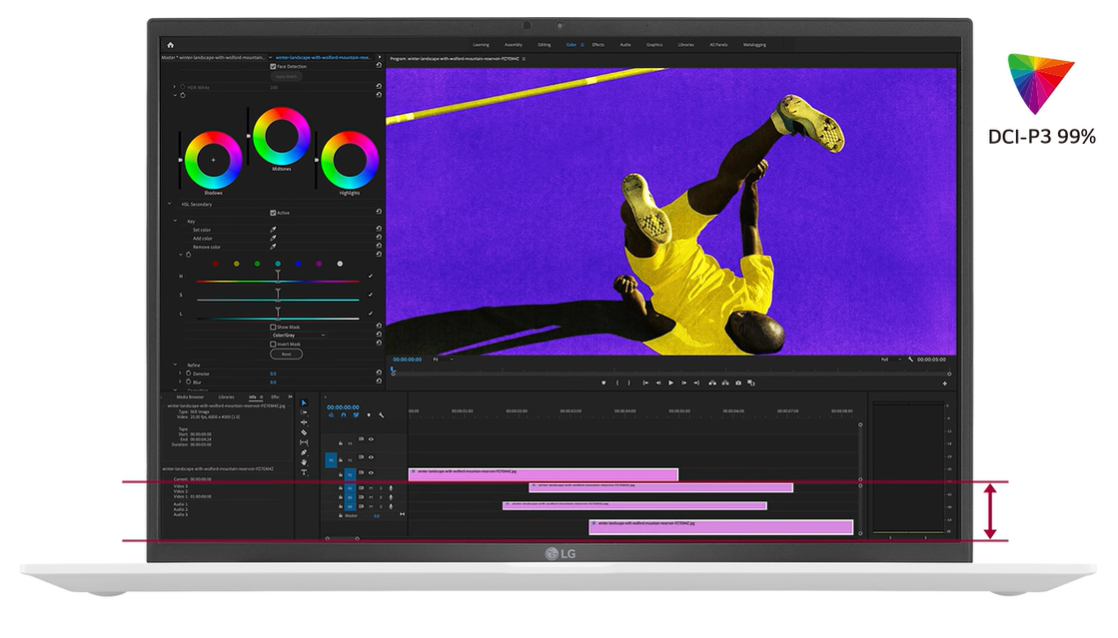Reset the Denoise parameter
The width and height of the screenshot is (1118, 638).
click(379, 373)
